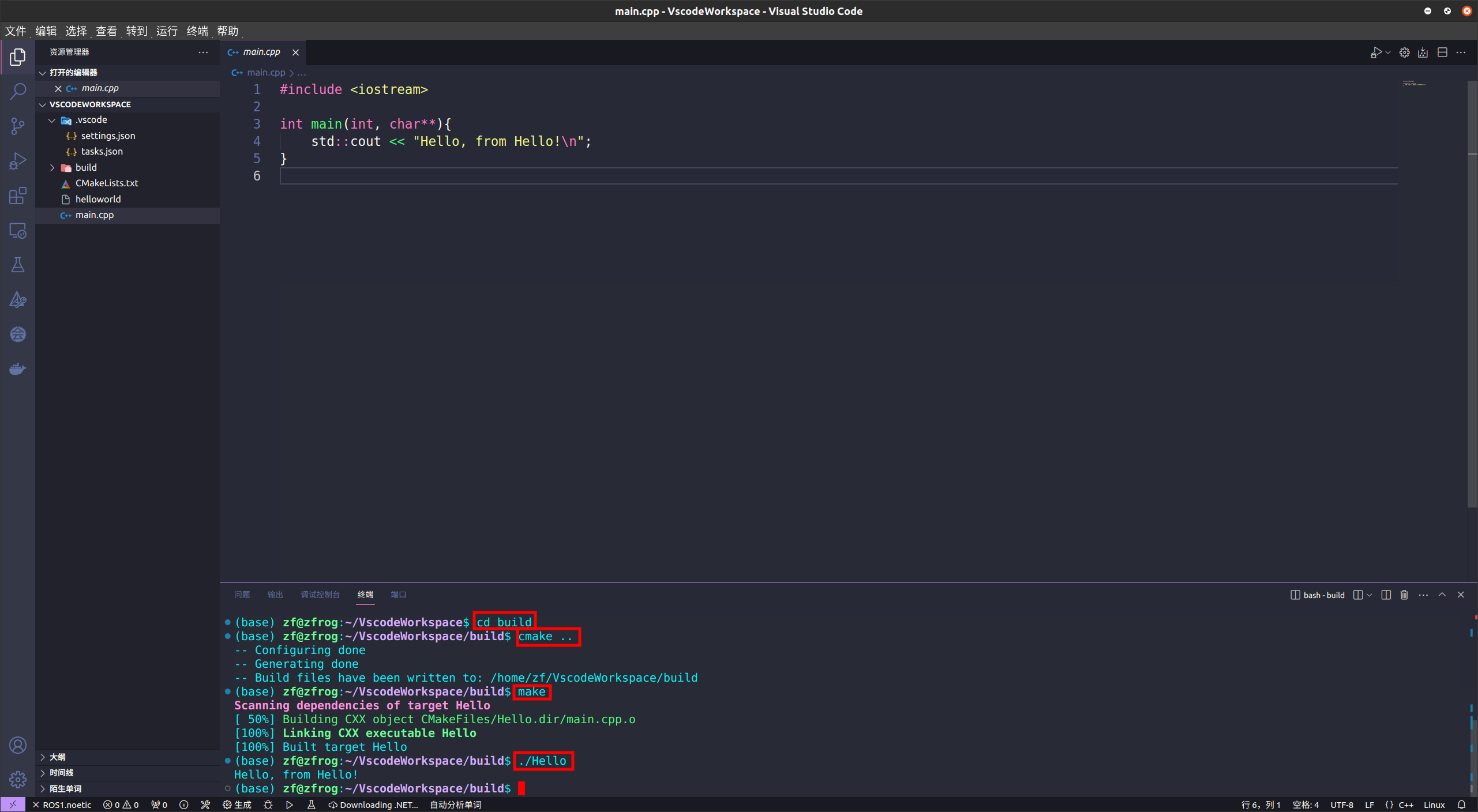Toggle the split editor layout

[1442, 52]
